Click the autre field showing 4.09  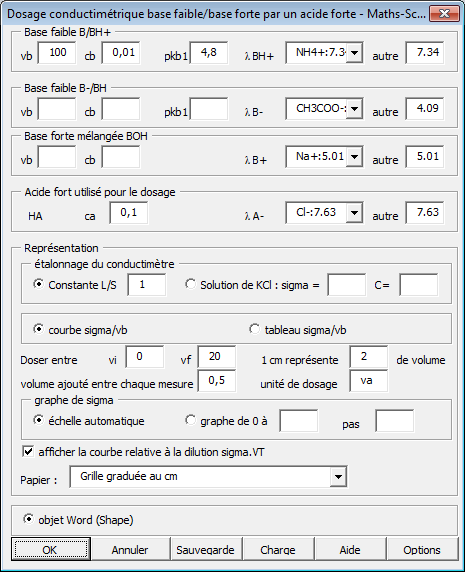[425, 109]
